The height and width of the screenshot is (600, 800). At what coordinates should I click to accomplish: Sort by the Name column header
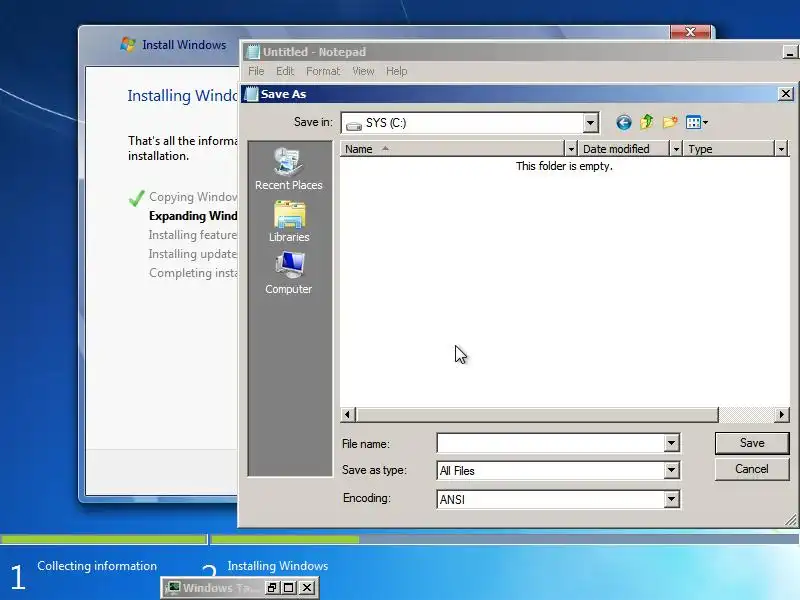tap(453, 149)
